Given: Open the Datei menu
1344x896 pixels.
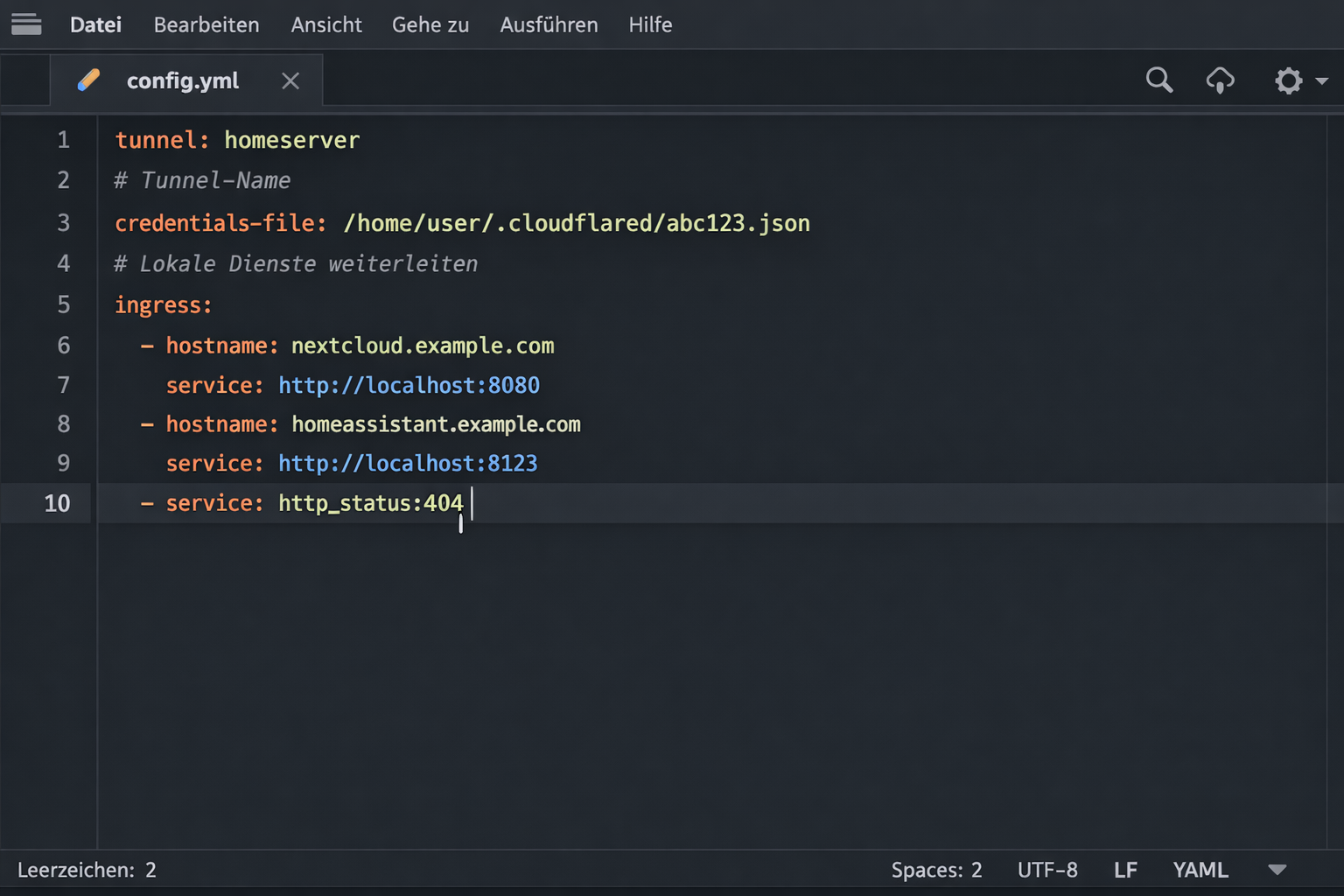Looking at the screenshot, I should [x=95, y=24].
